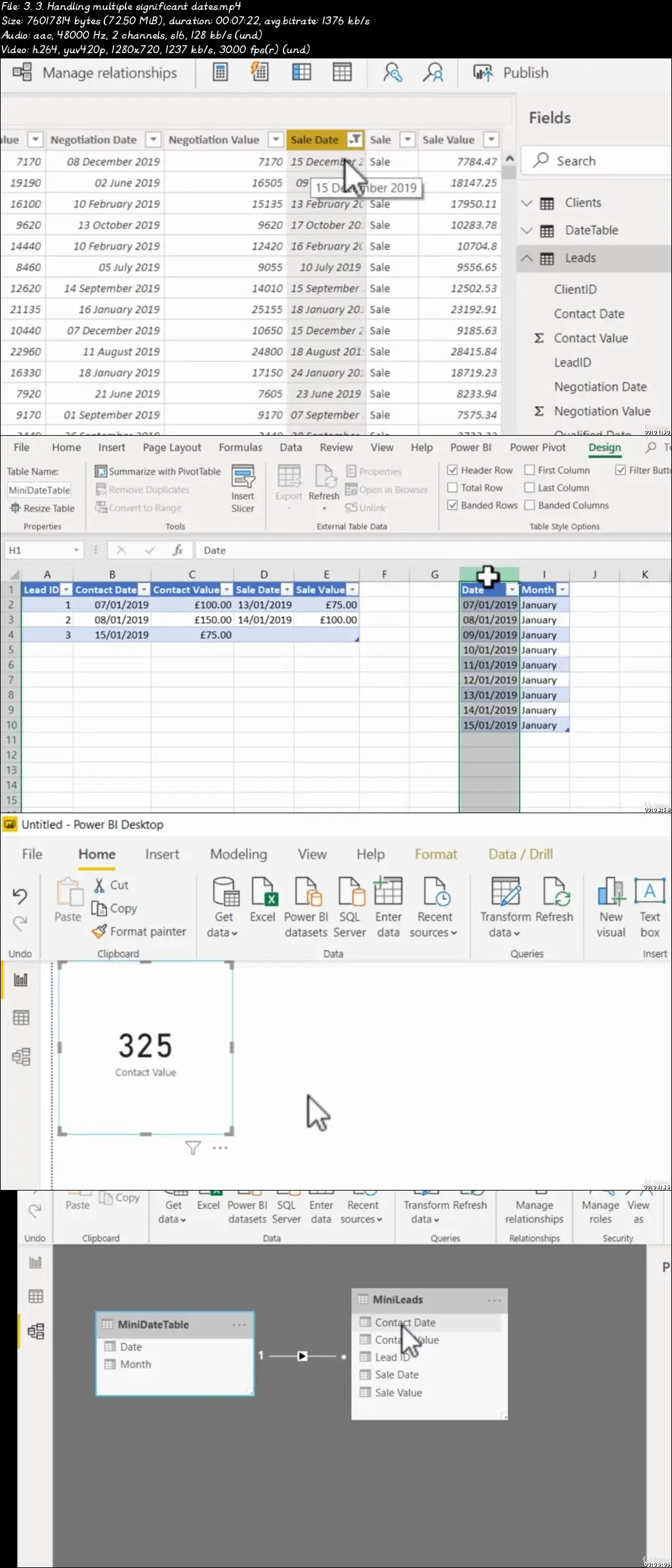Viewport: 672px width, 1568px height.
Task: Click the Cut scissors icon
Action: pos(99,885)
